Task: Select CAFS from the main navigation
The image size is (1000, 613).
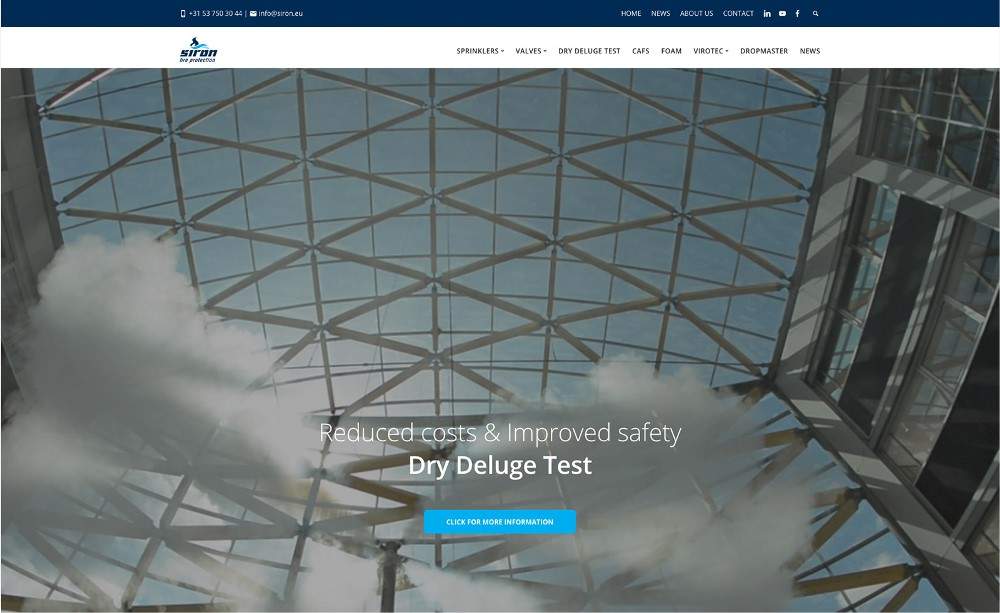Action: pos(640,50)
